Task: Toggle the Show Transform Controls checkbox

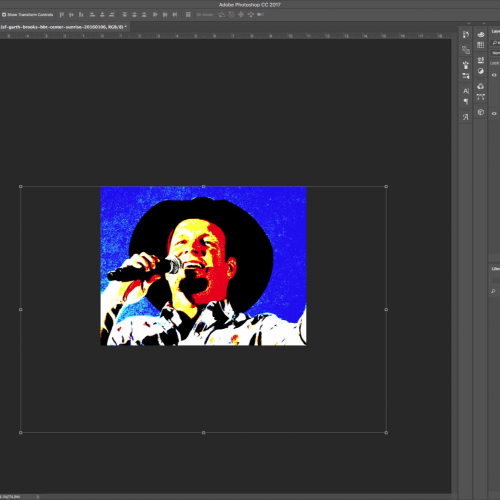Action: [4, 15]
